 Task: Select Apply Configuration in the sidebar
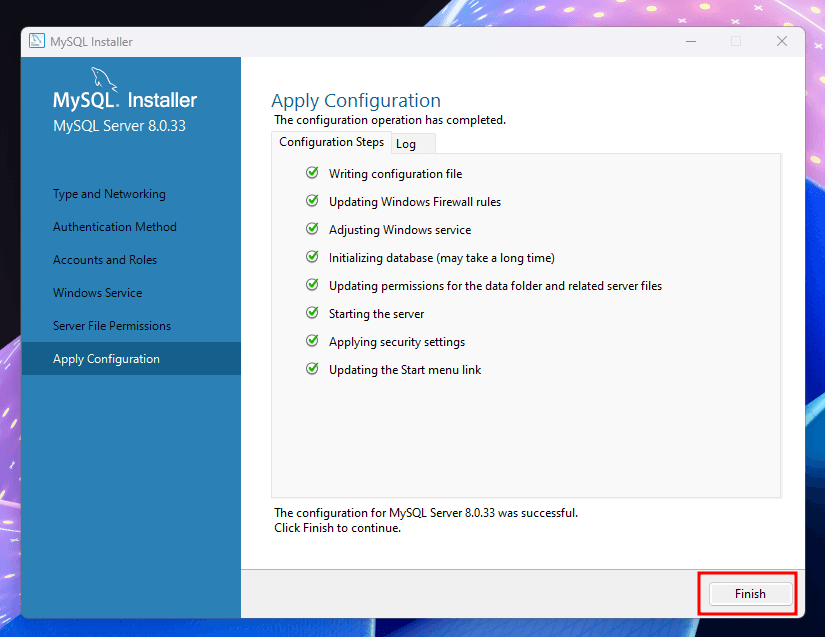[x=131, y=359]
